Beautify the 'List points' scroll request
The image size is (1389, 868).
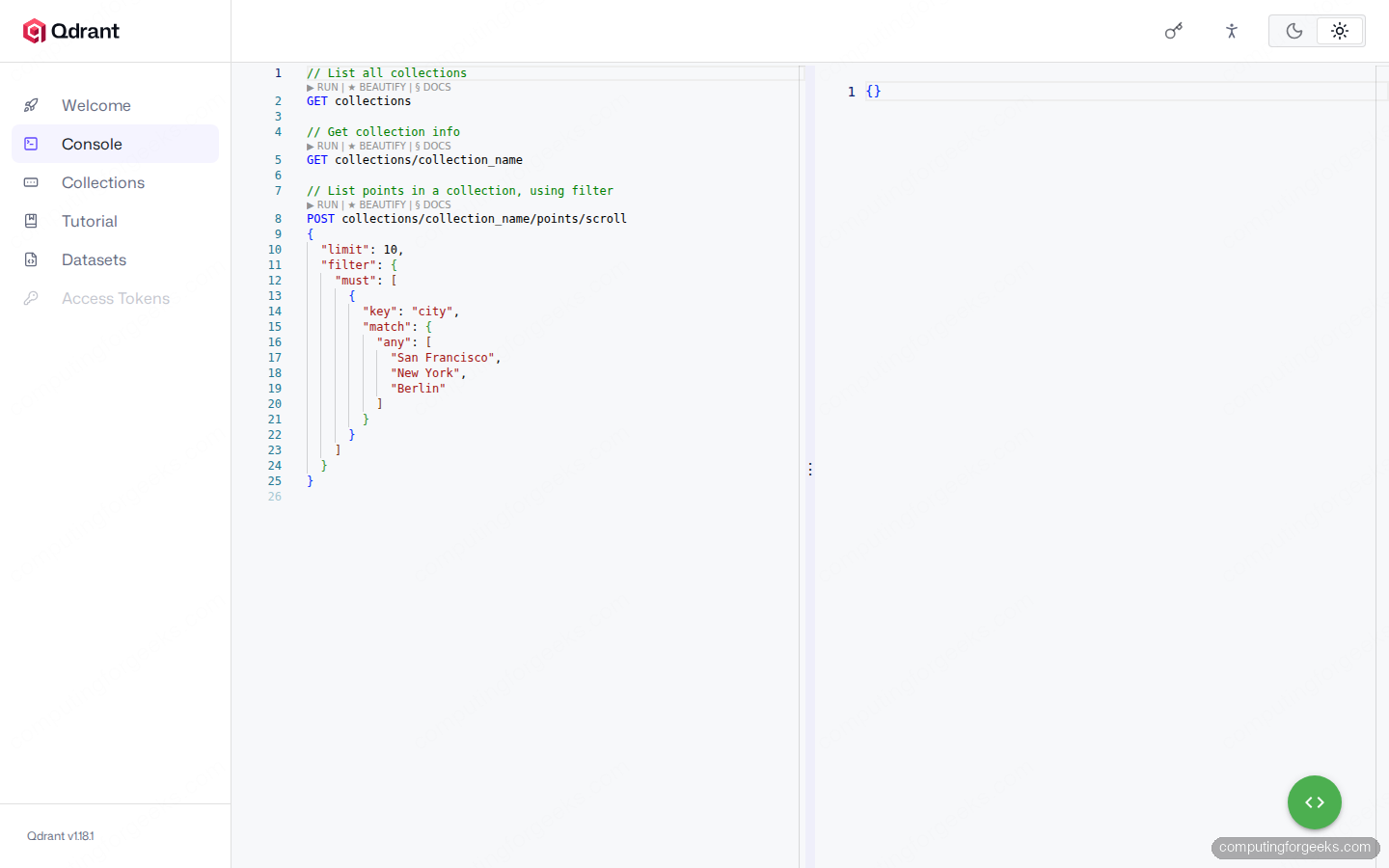(x=377, y=204)
